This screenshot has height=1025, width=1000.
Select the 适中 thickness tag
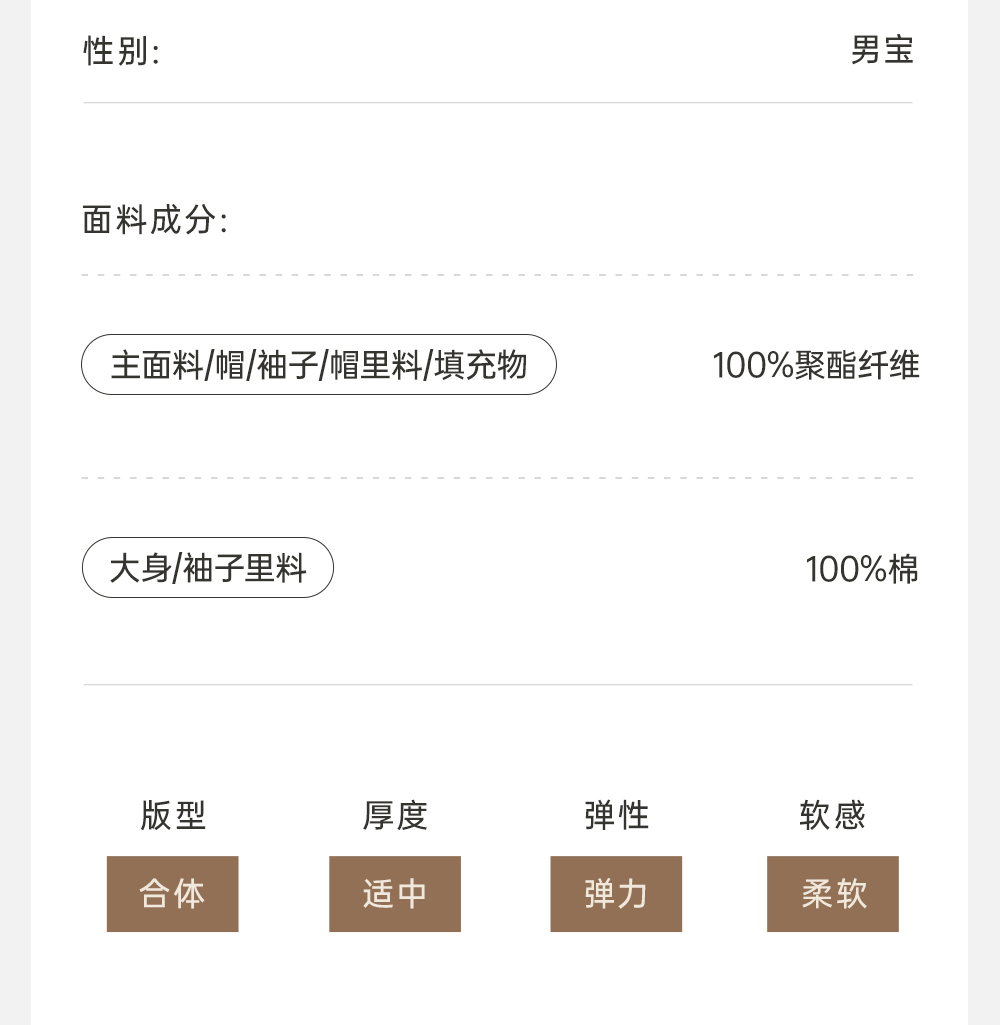(x=395, y=894)
